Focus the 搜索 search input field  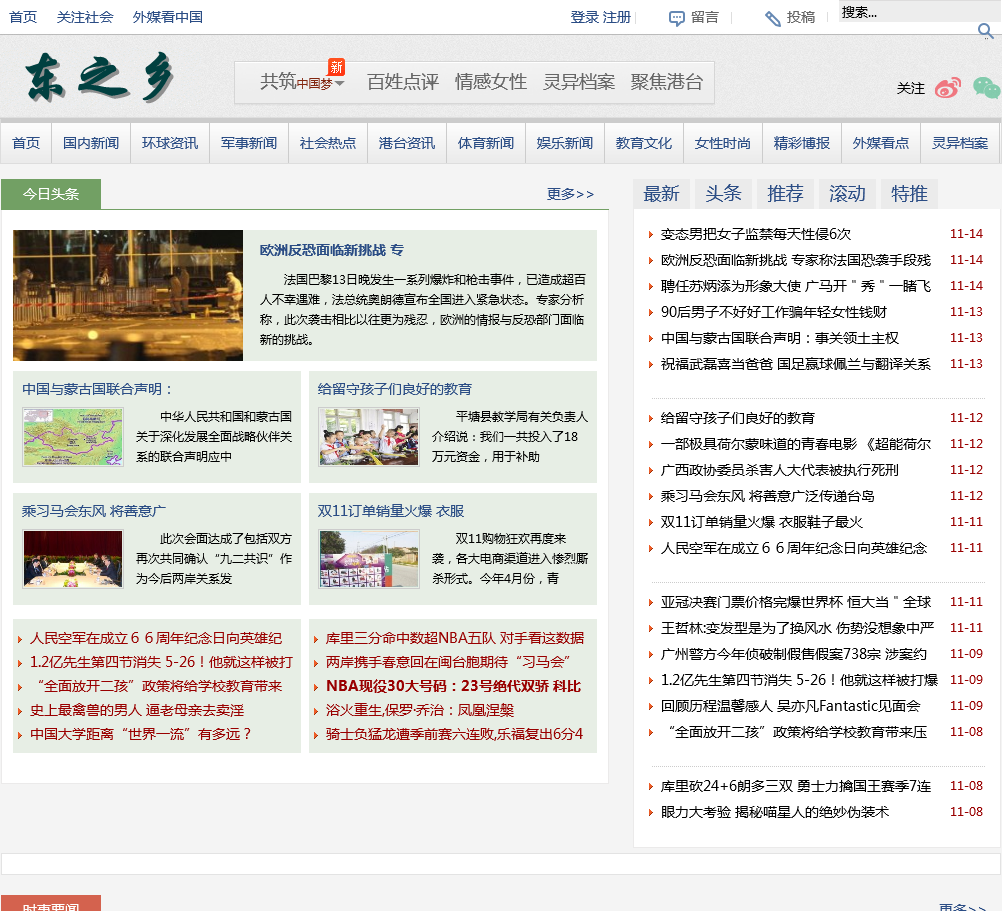(x=918, y=12)
